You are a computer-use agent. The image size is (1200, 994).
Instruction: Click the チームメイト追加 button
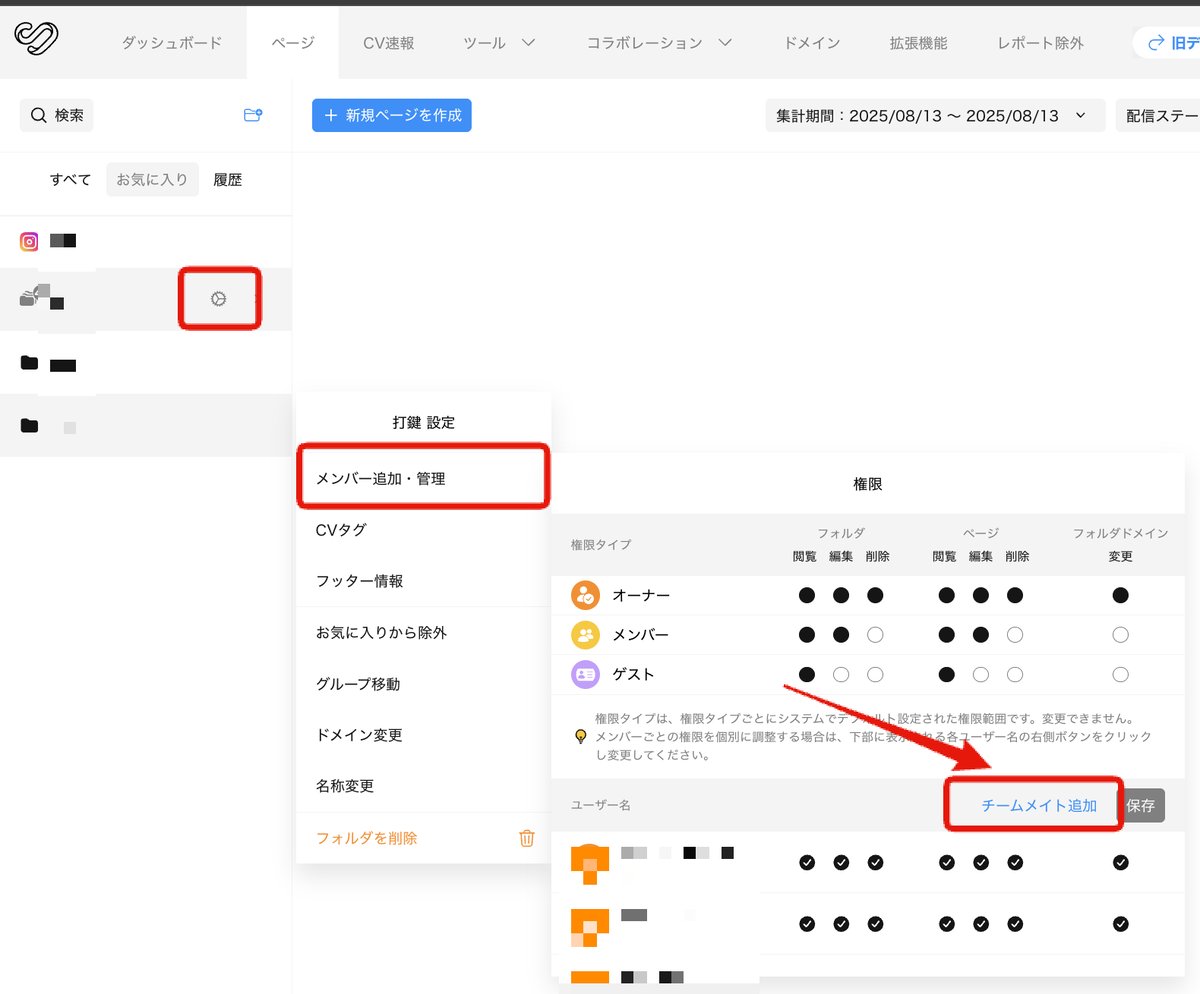[1038, 805]
